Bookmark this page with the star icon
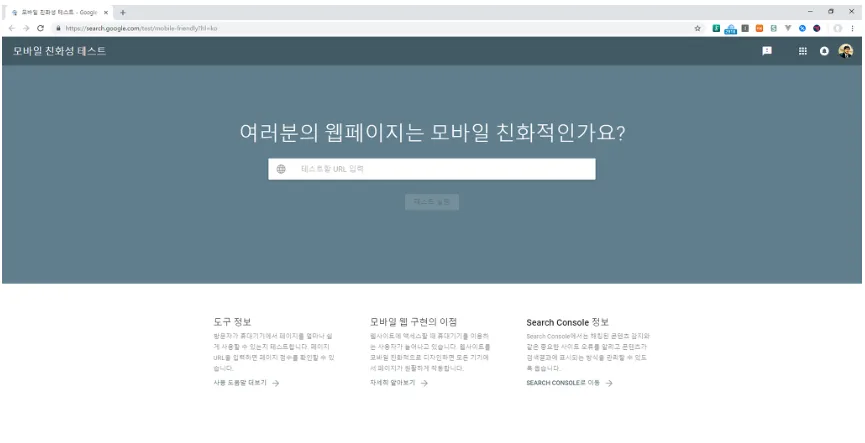Image resolution: width=865 pixels, height=443 pixels. 697,28
